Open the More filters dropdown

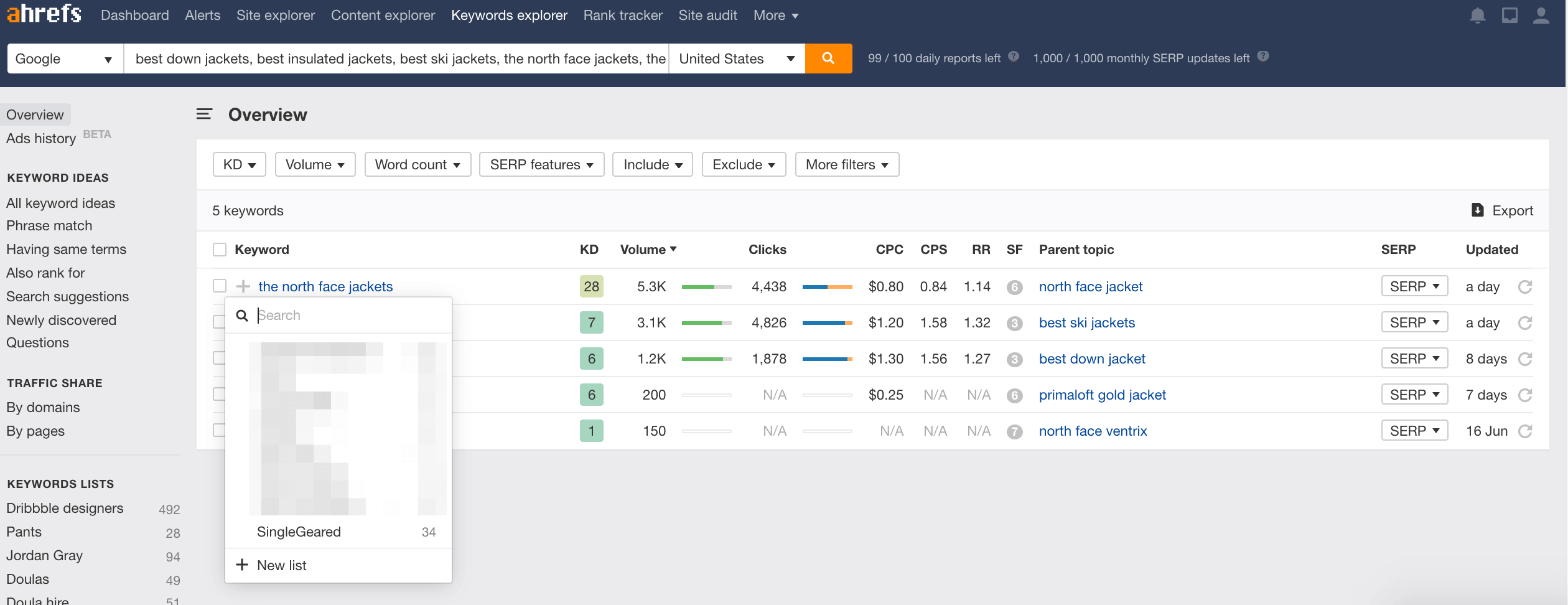point(847,164)
